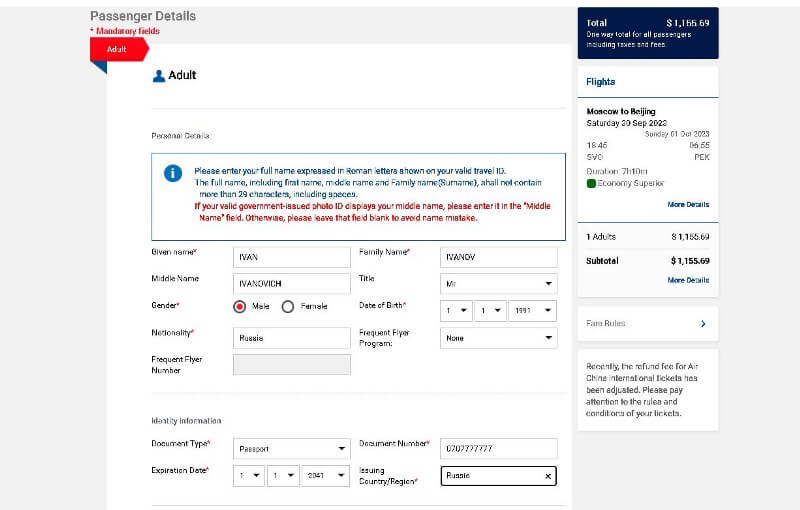Viewport: 800px width, 510px height.
Task: Click the red middle name warning text
Action: (372, 212)
